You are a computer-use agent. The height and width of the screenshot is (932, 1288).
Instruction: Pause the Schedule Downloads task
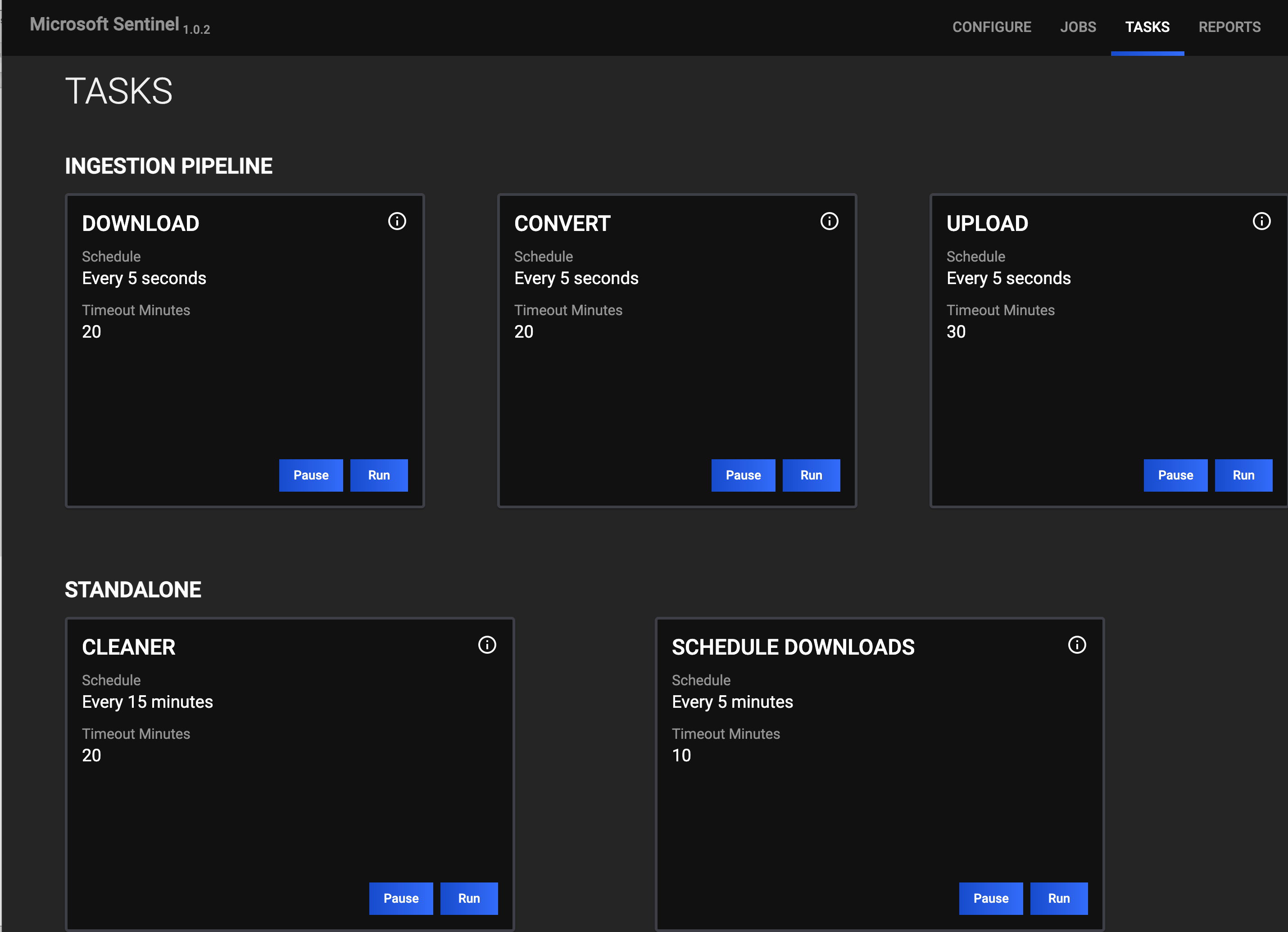click(990, 899)
